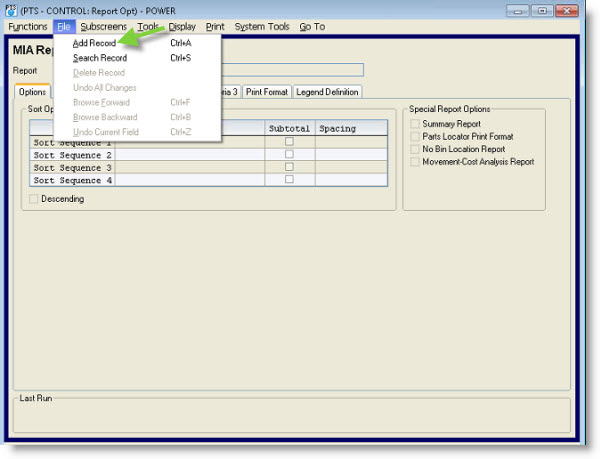Screen dimensions: 600x459
Task: Click Spacing cell for Sort Sequence 3
Action: pos(351,168)
